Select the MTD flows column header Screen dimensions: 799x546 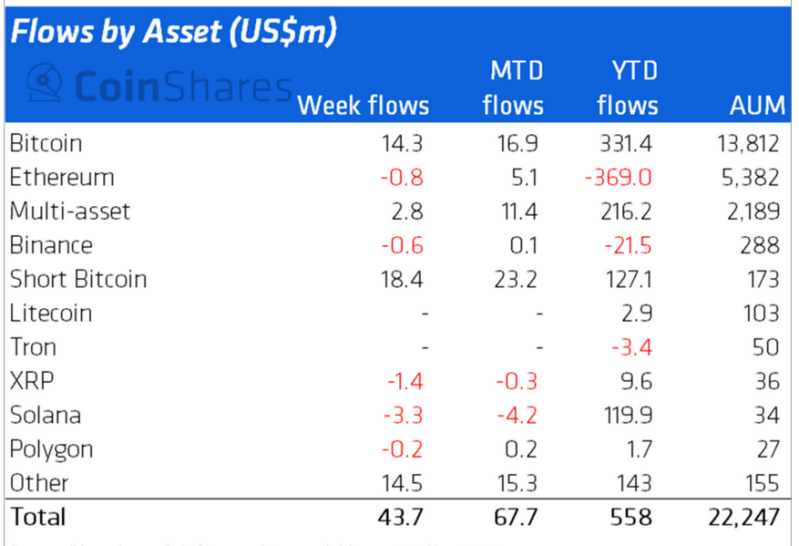(x=513, y=88)
